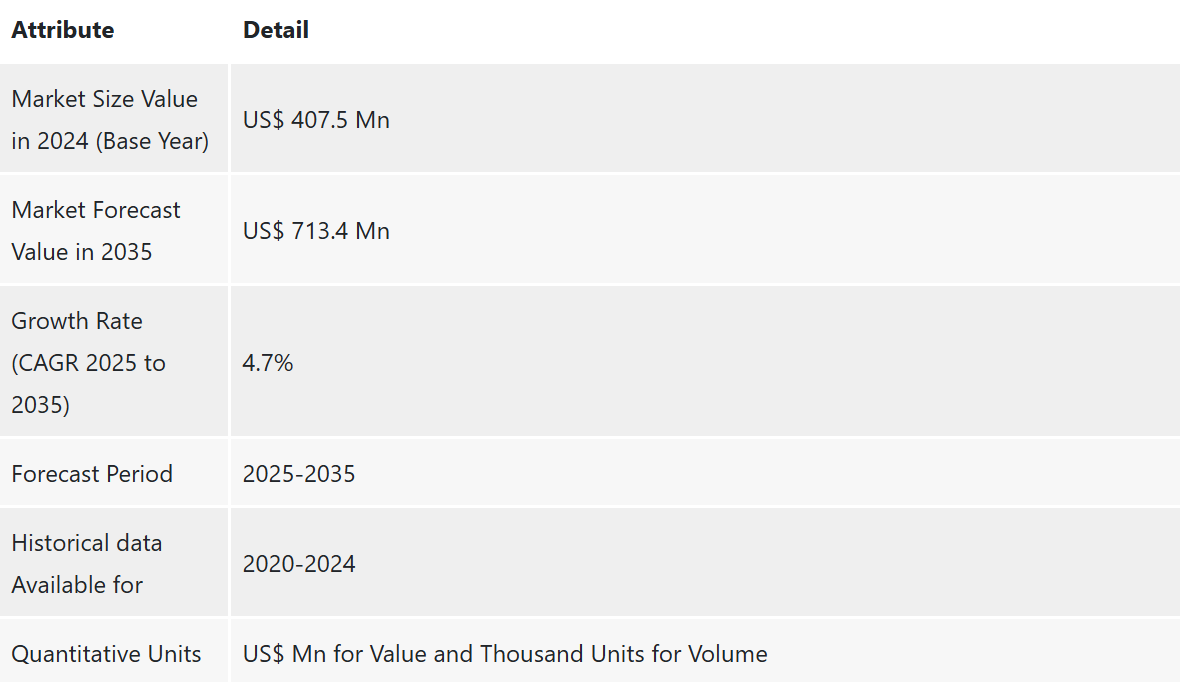
Task: Click the 2020-2024 historical data value
Action: click(299, 564)
